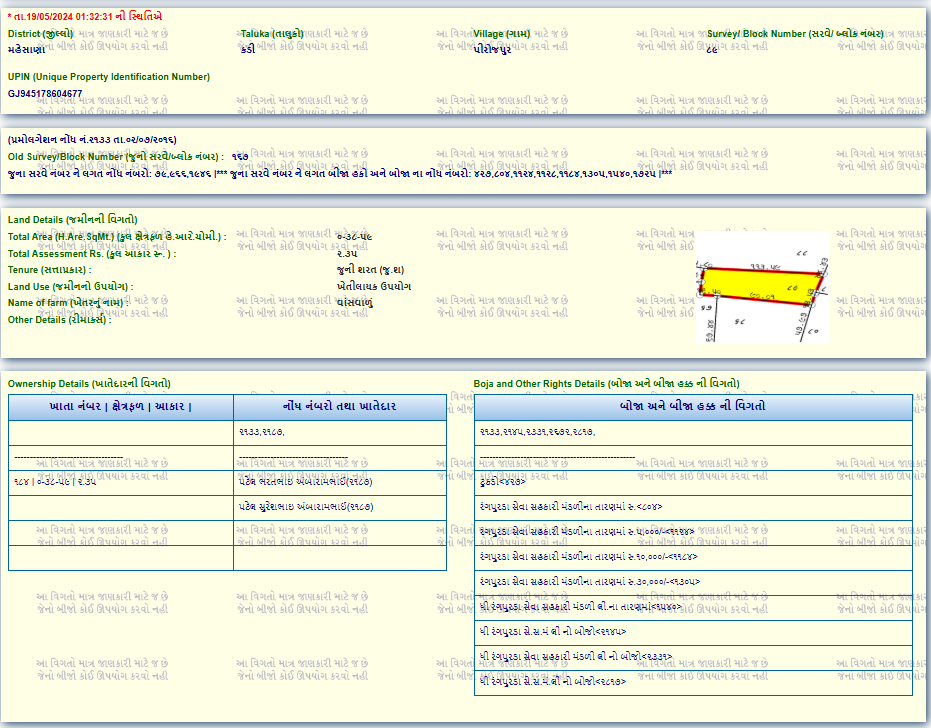
Task: Click the પ્રમોલગેશન નોંધ નં.૨૧૩૩ line
Action: [x=92, y=140]
